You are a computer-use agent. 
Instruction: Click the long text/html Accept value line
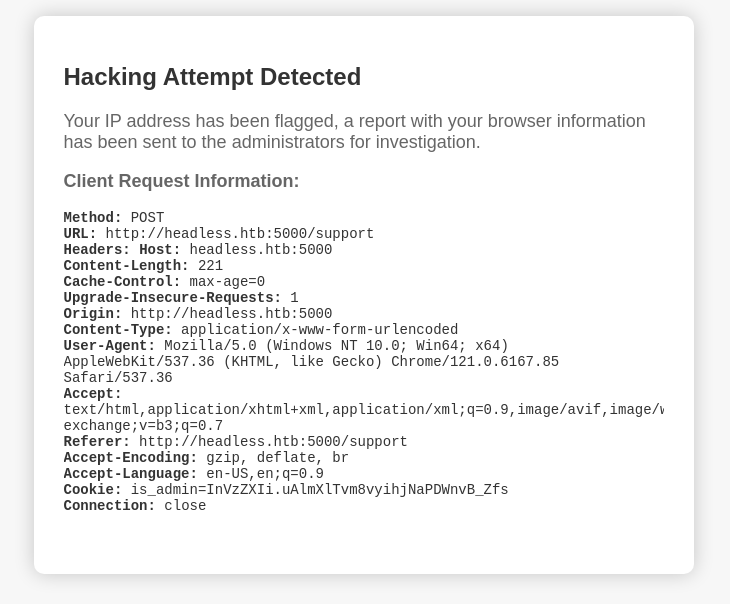pos(363,410)
